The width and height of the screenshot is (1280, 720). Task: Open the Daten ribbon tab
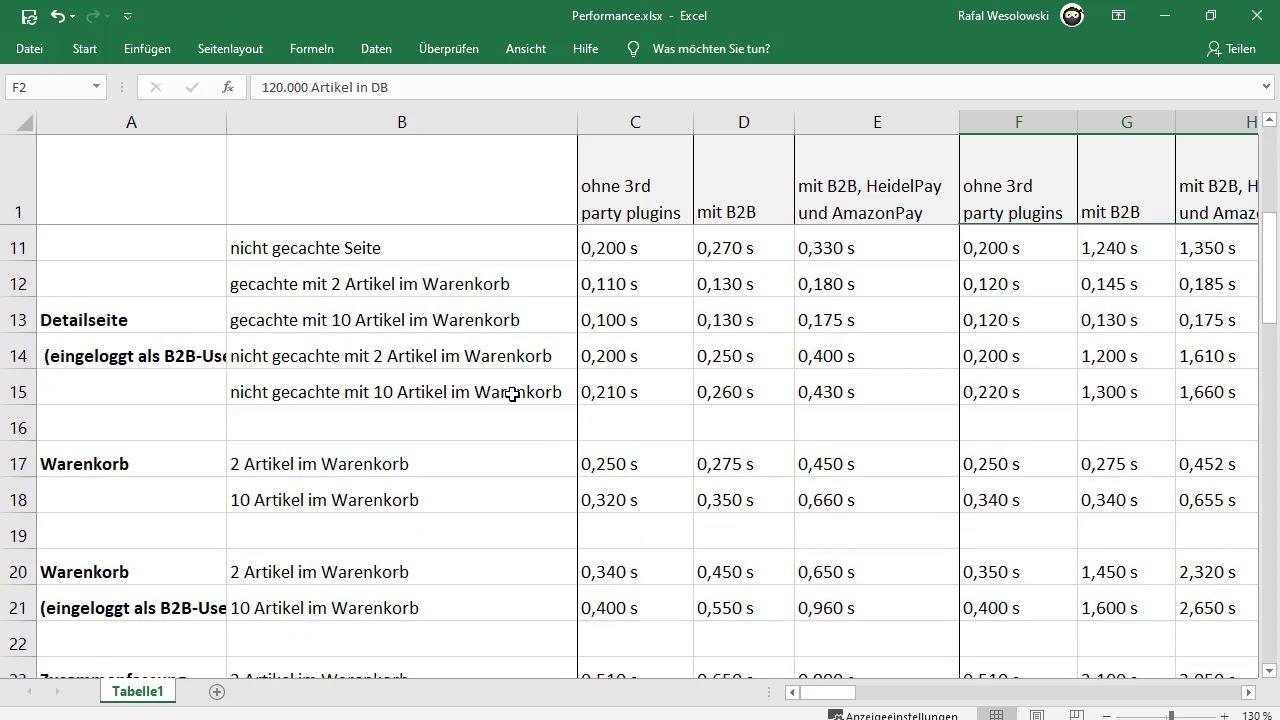coord(376,49)
